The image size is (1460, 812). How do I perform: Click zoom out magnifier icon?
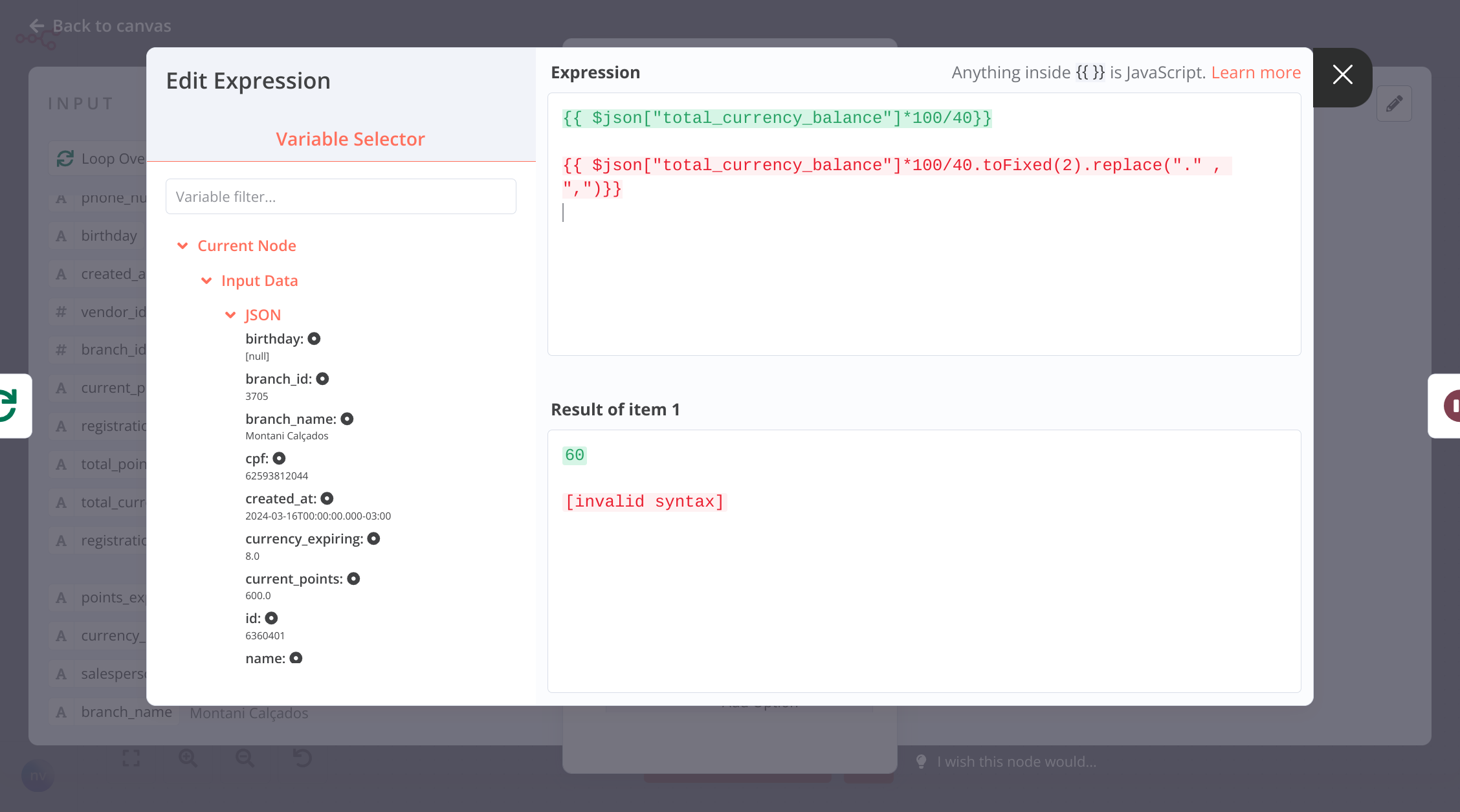[x=245, y=758]
